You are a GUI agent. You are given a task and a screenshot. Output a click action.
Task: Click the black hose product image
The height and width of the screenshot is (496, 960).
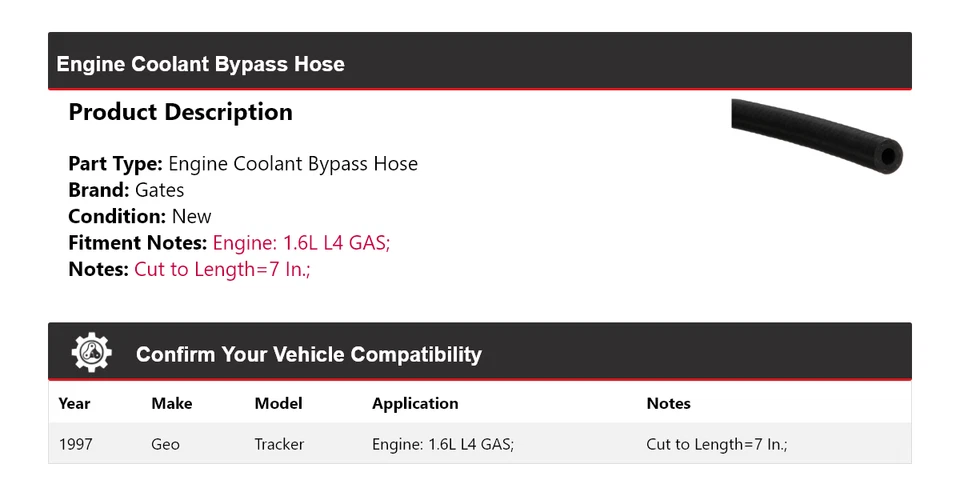(816, 133)
